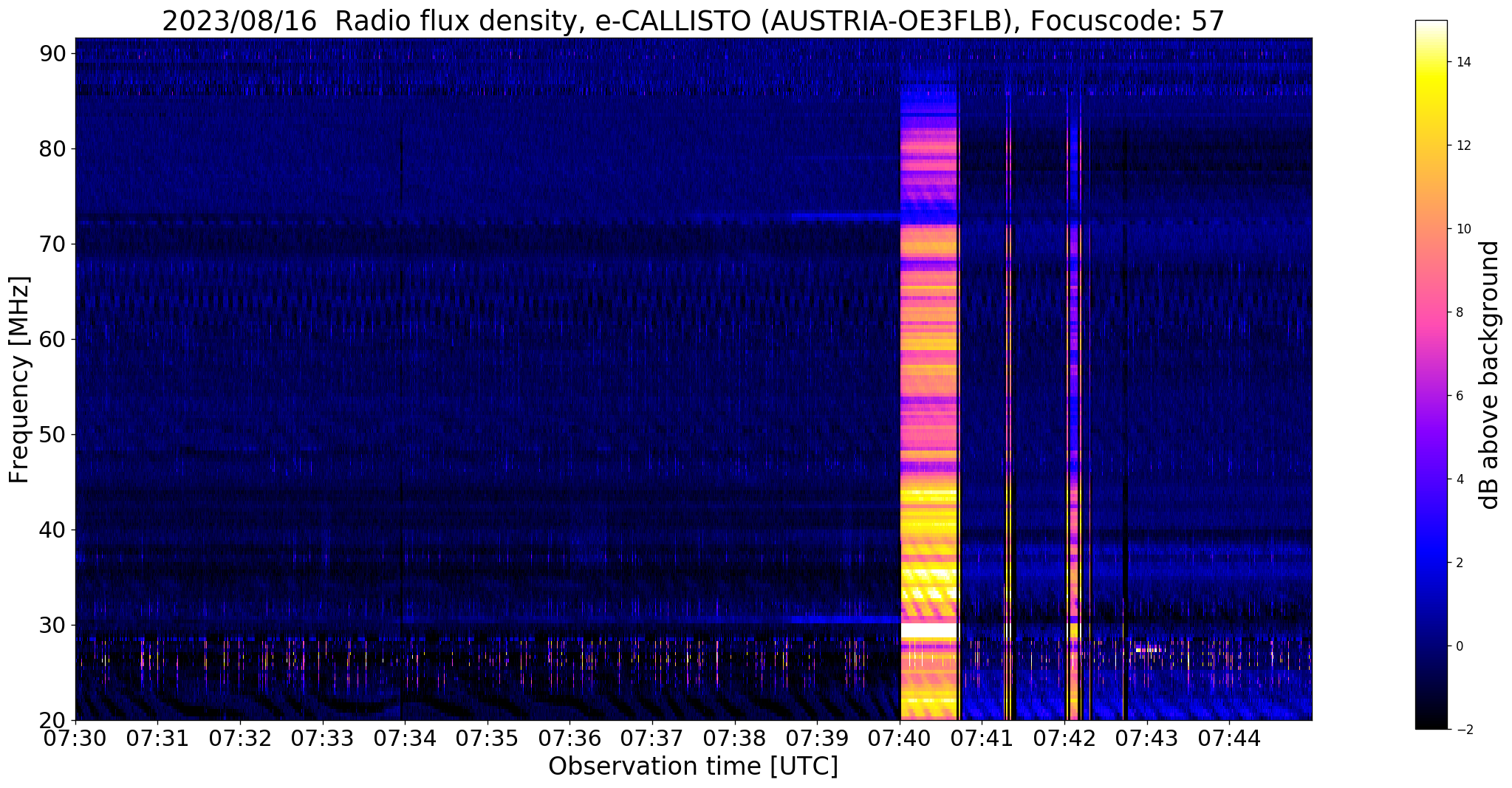Click the 07:33 time tick label

(322, 738)
